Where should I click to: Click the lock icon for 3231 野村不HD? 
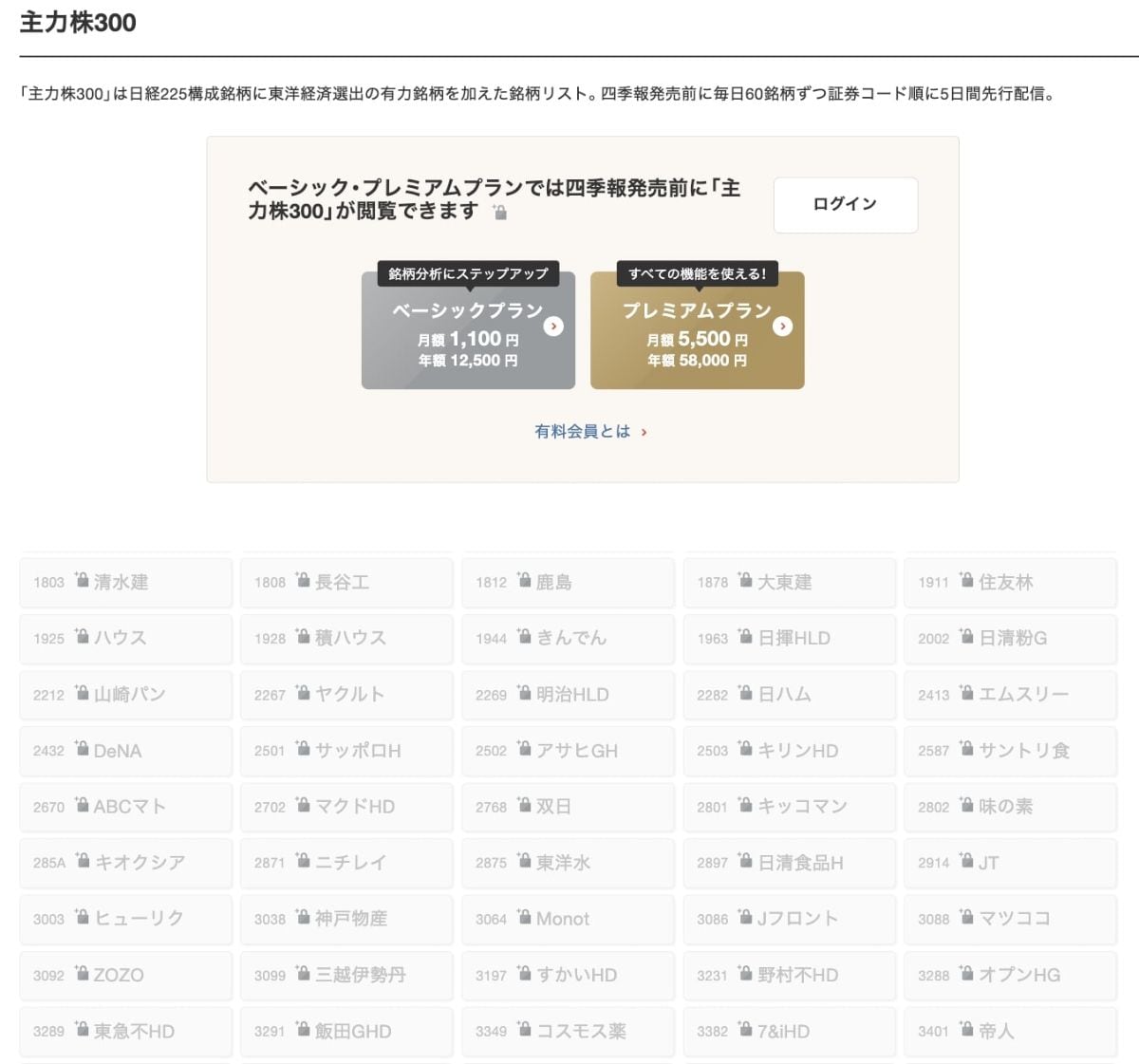click(x=745, y=972)
